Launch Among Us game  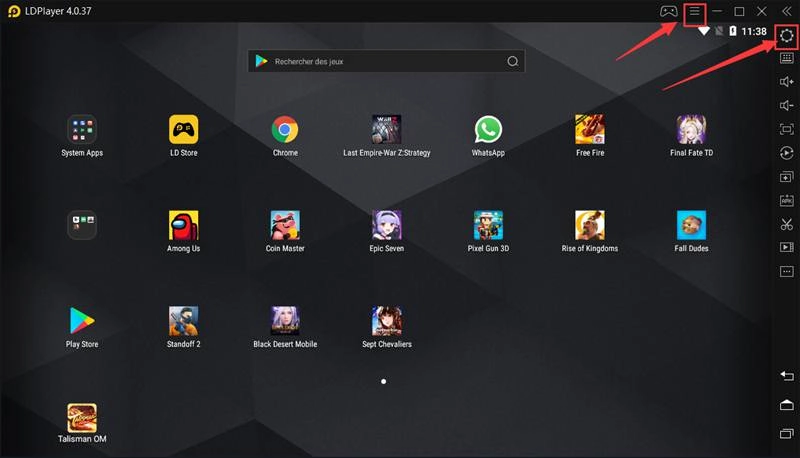point(183,225)
